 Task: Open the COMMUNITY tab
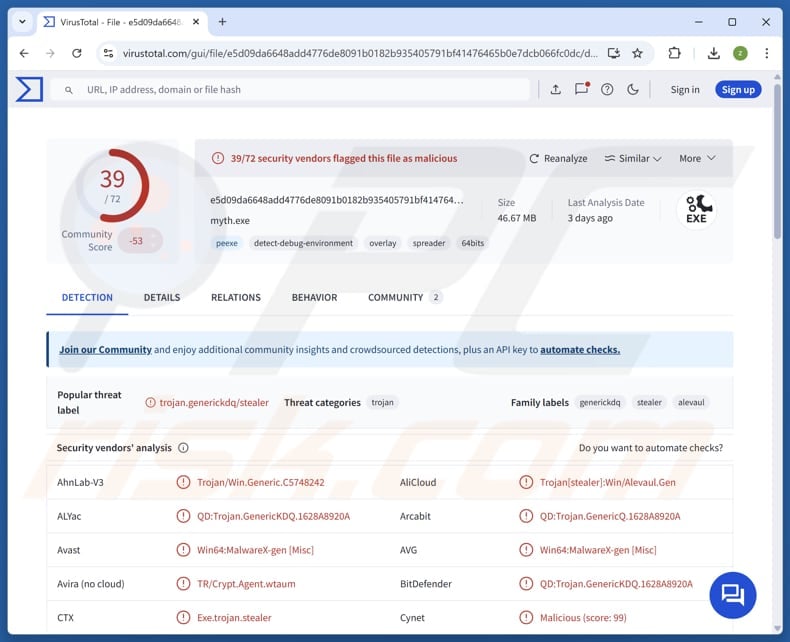(x=404, y=297)
